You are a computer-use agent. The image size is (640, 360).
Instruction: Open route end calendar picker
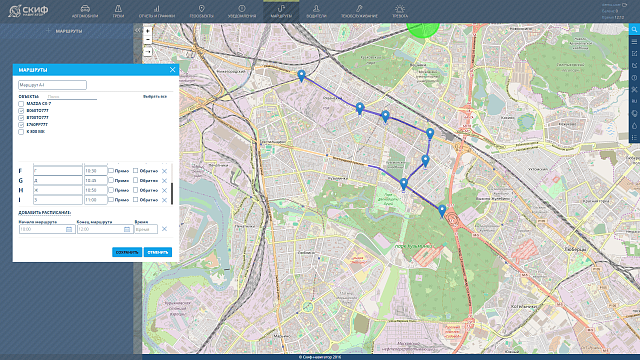click(127, 229)
